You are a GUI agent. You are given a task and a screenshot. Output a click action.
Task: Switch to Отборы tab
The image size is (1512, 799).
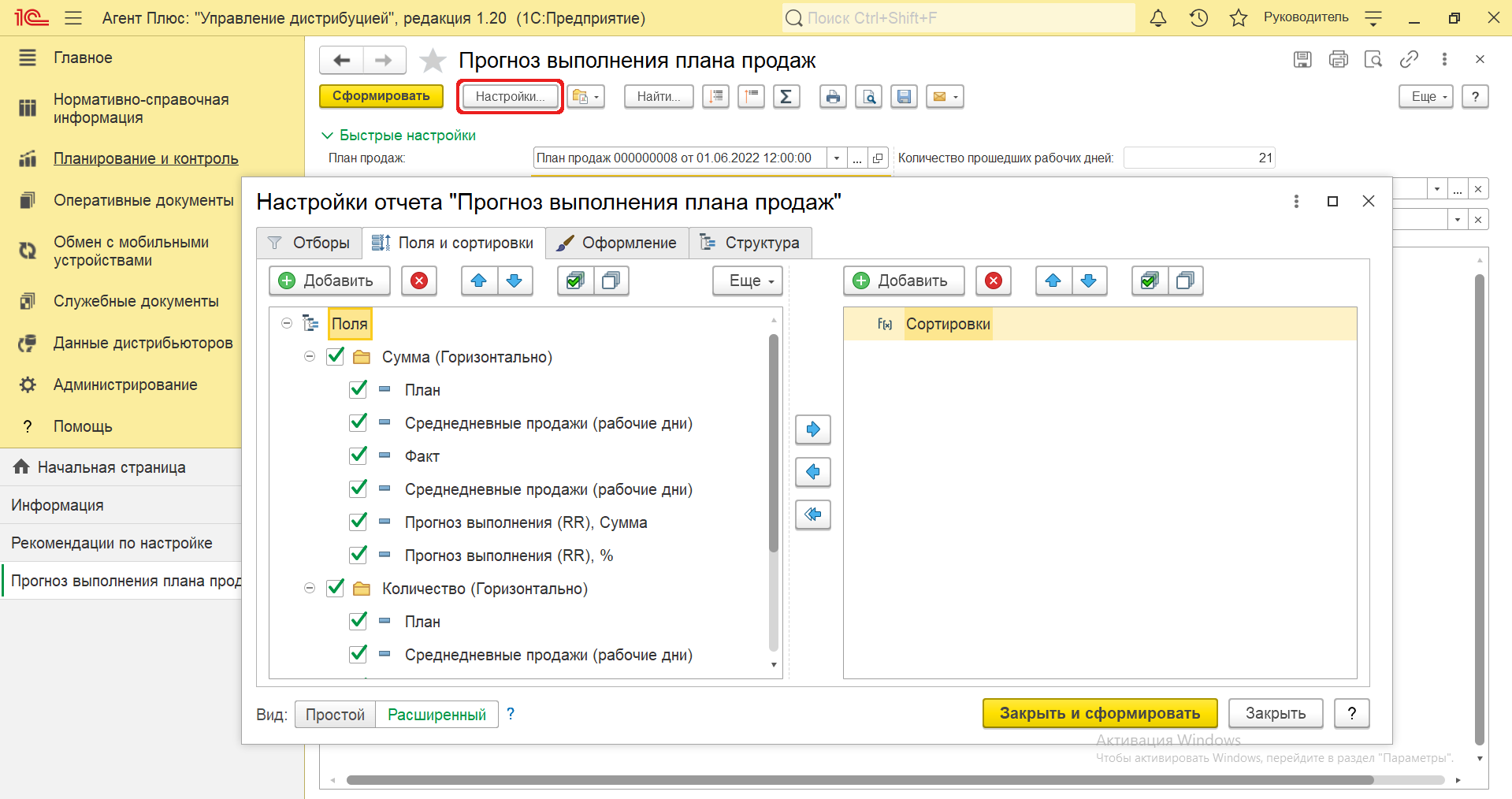point(309,243)
